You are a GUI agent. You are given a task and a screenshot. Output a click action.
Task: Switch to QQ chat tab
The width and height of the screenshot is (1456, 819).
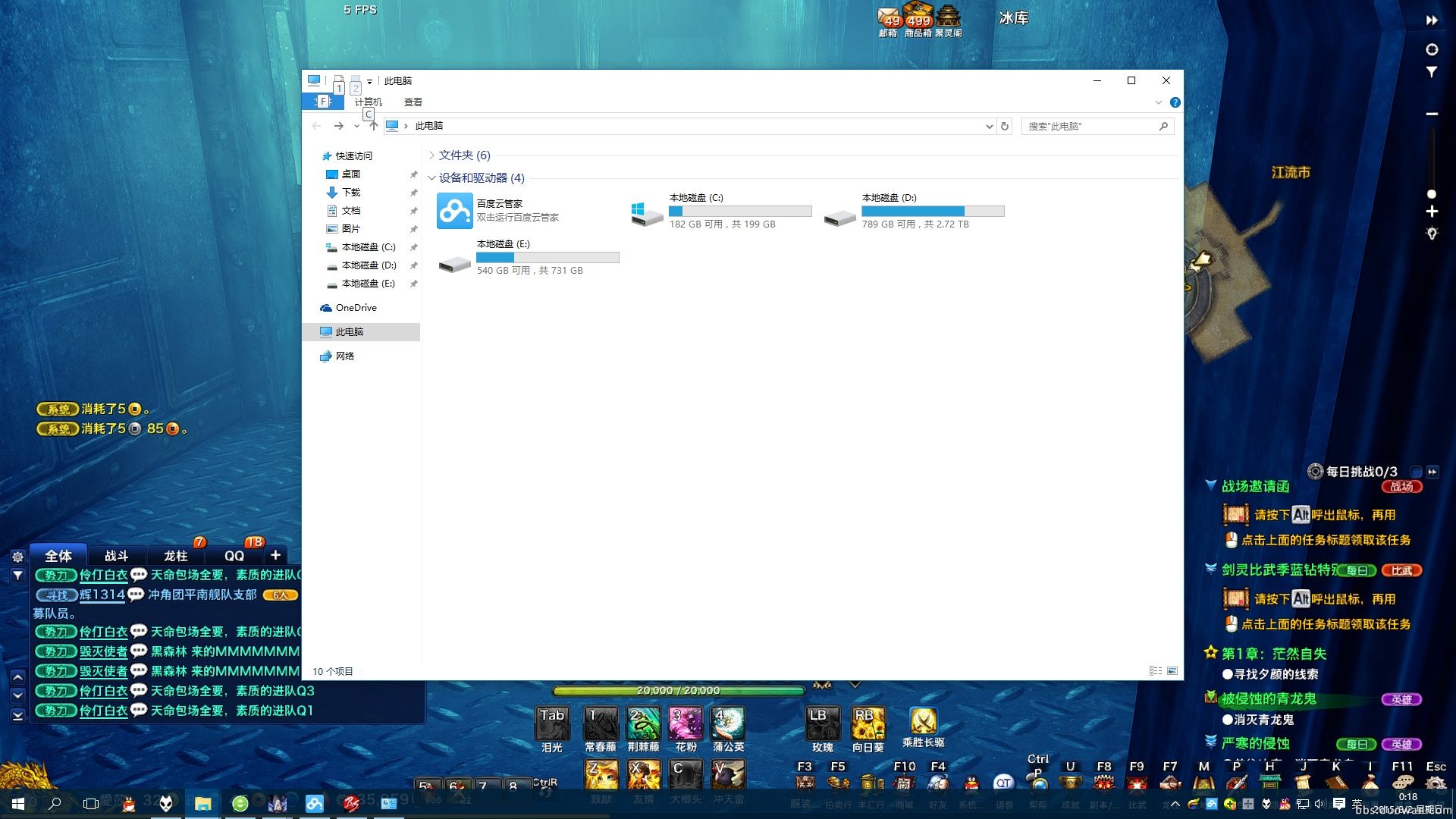234,556
